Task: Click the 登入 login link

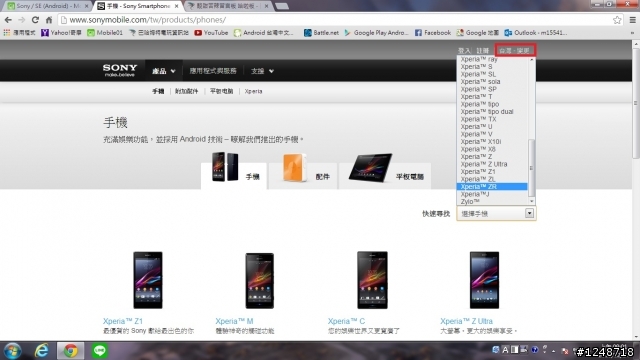Action: [464, 51]
